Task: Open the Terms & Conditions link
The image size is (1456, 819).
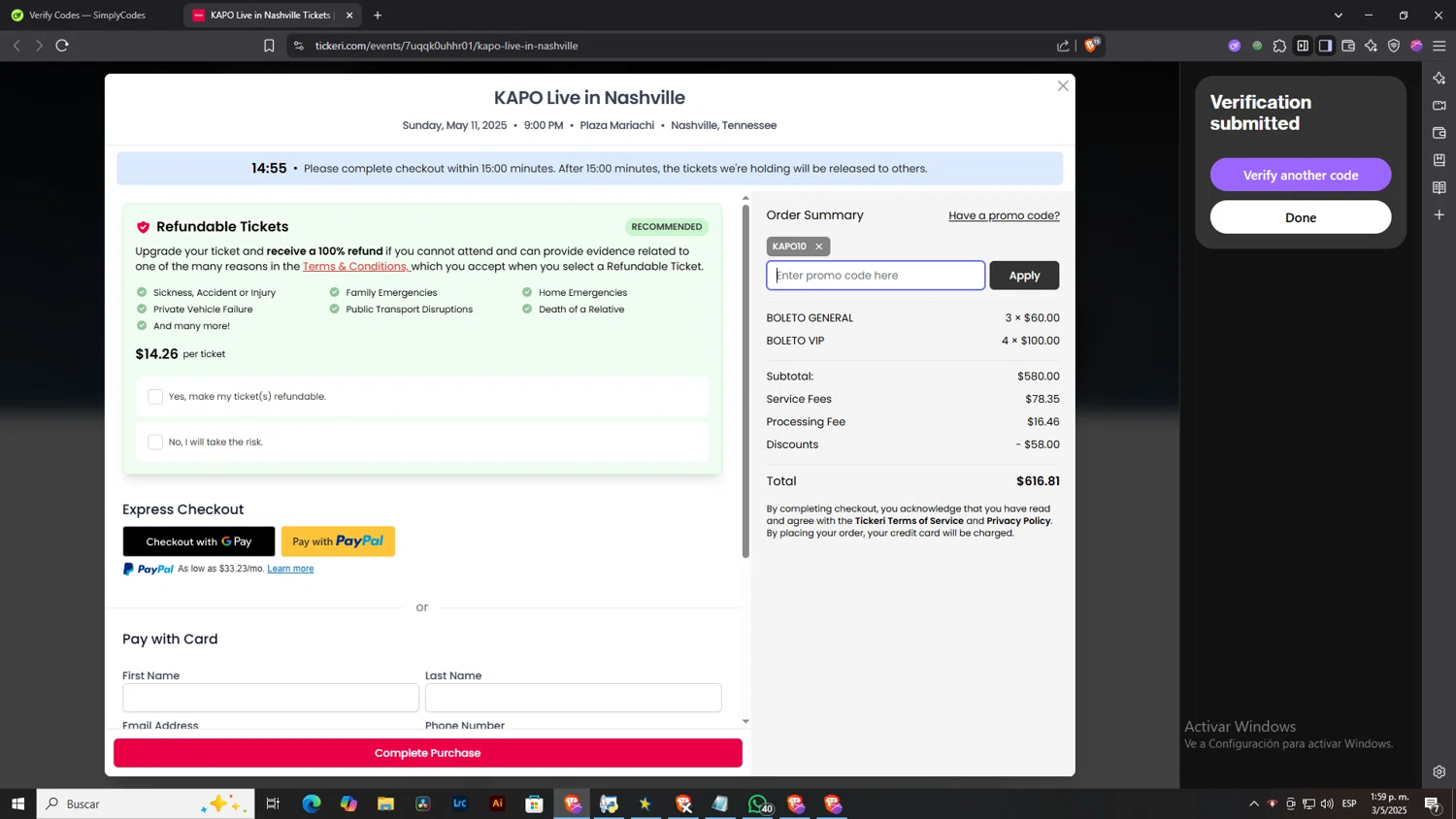Action: (356, 267)
